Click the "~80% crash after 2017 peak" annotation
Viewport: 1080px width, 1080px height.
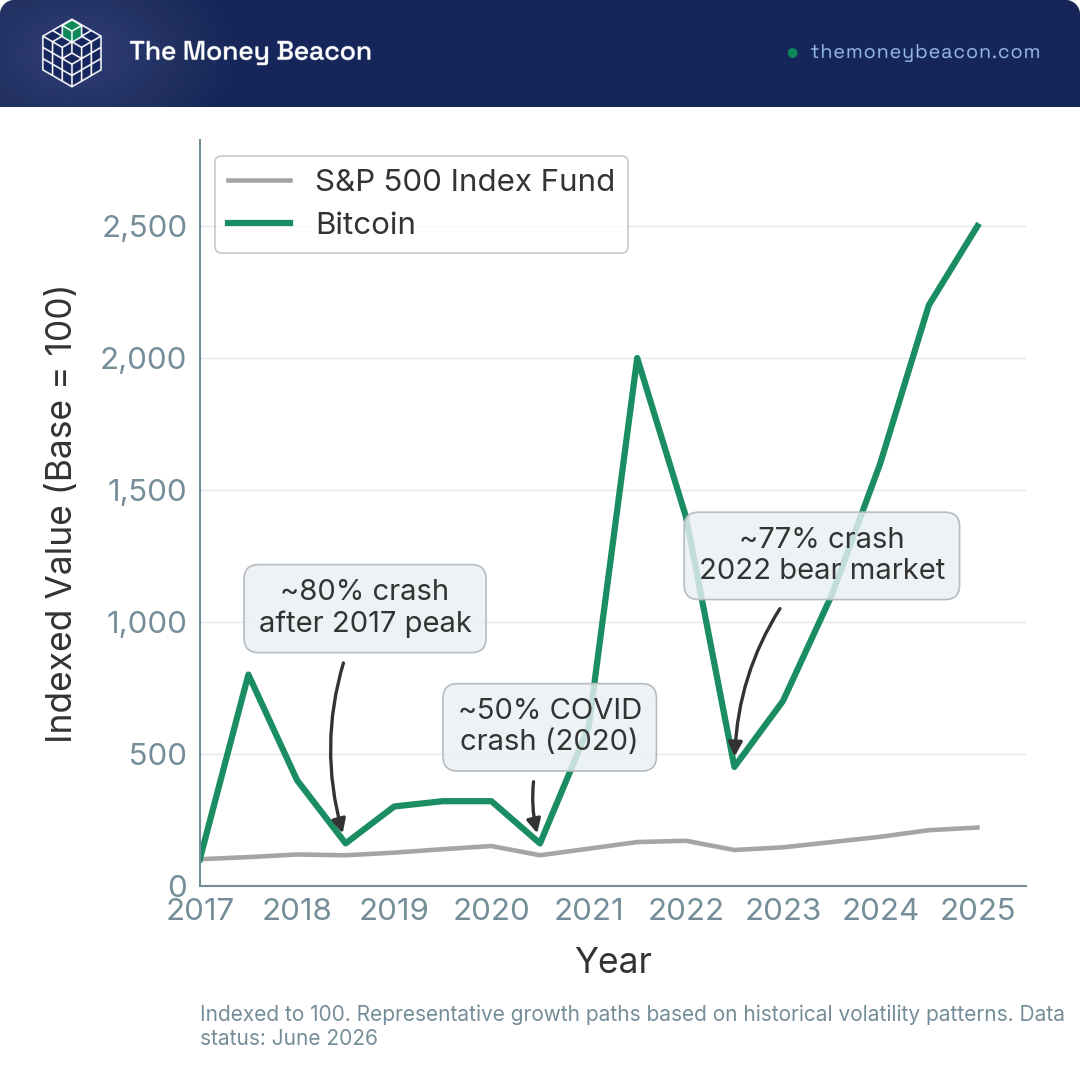pos(365,608)
